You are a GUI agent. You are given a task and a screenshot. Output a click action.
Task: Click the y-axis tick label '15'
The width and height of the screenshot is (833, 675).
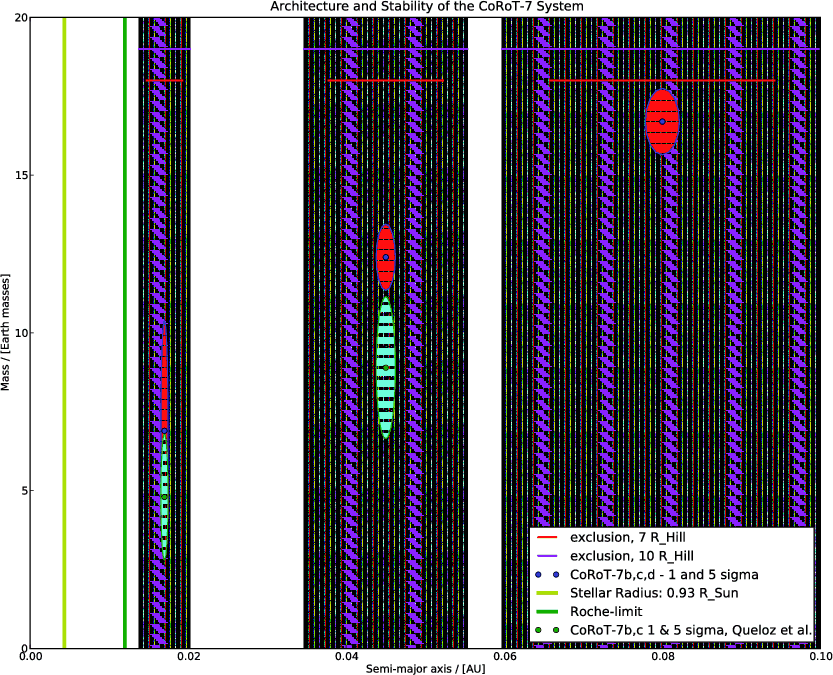click(21, 176)
